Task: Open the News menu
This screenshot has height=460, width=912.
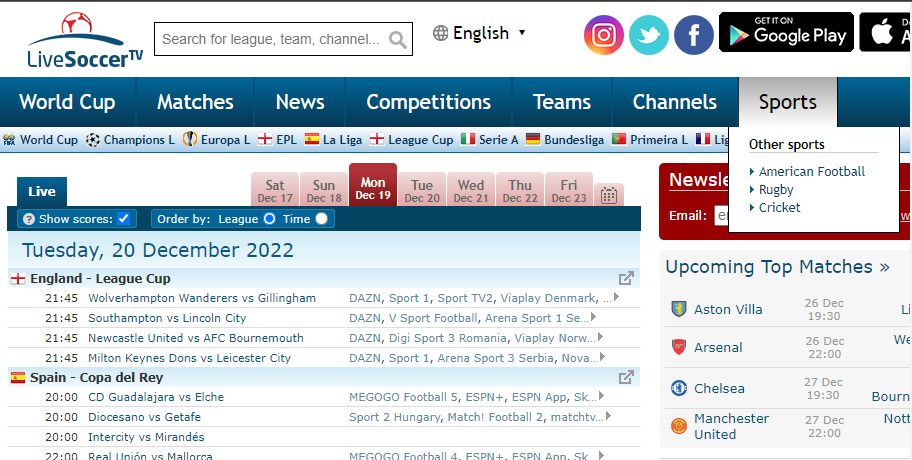Action: coord(300,102)
